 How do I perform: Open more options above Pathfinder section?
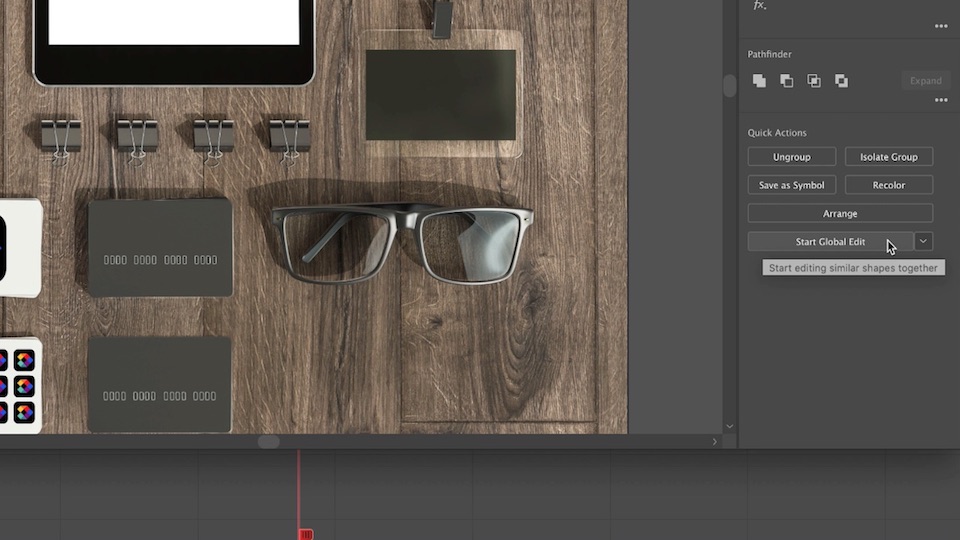941,26
